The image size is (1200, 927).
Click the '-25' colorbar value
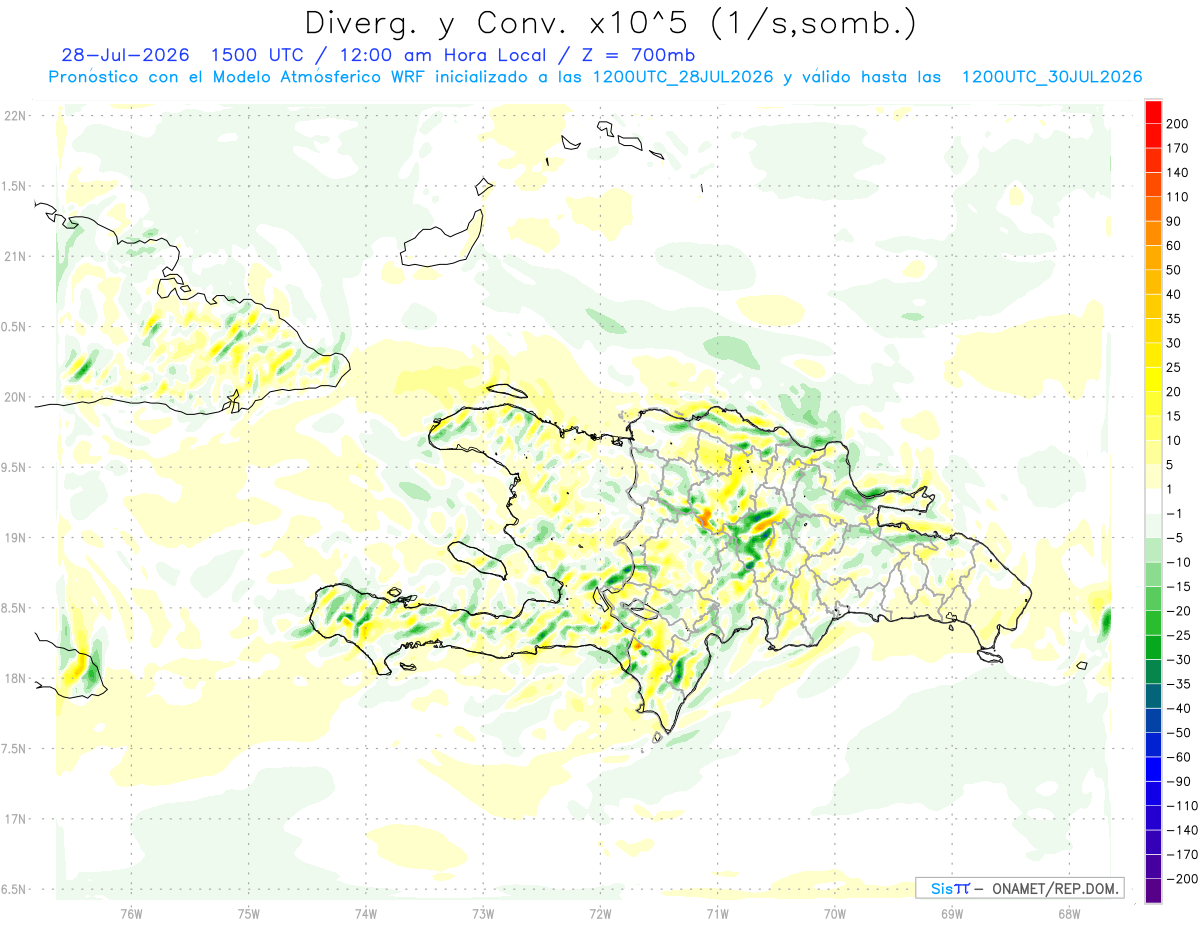coord(1180,635)
